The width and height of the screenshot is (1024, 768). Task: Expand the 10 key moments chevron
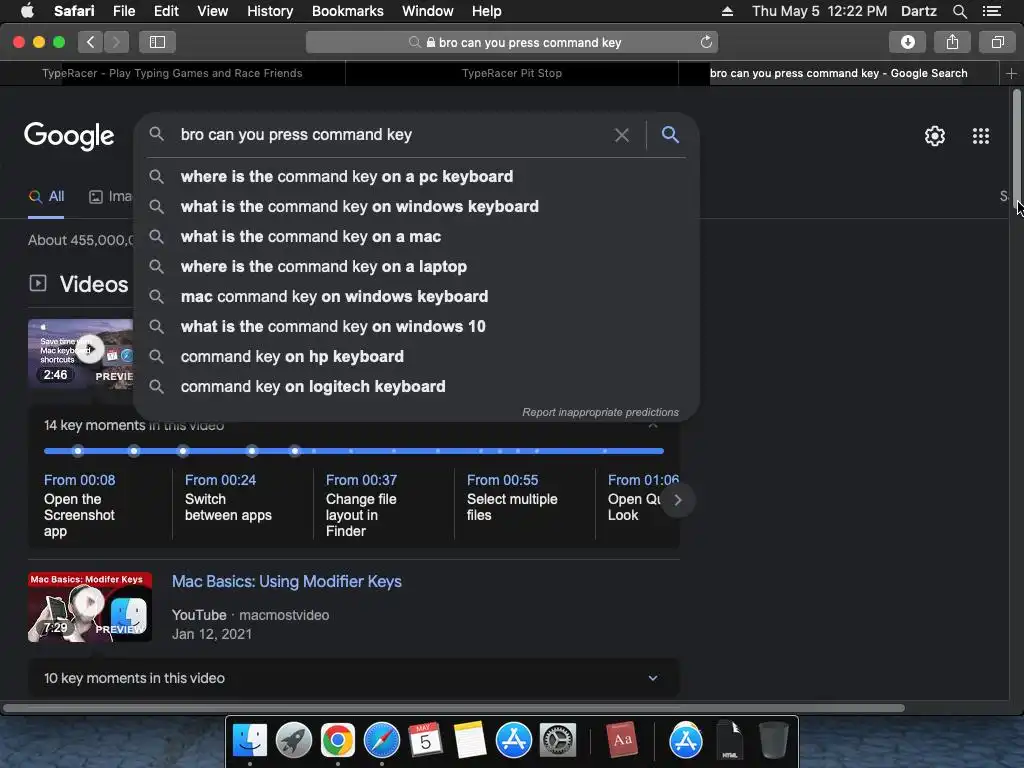pyautogui.click(x=652, y=679)
